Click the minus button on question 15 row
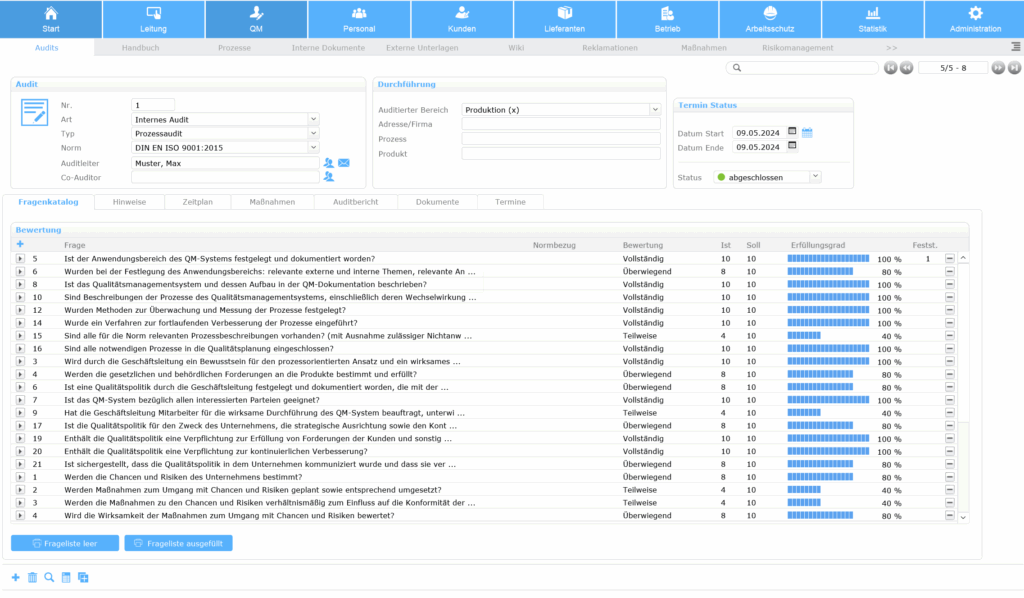The height and width of the screenshot is (598, 1024). coord(950,336)
